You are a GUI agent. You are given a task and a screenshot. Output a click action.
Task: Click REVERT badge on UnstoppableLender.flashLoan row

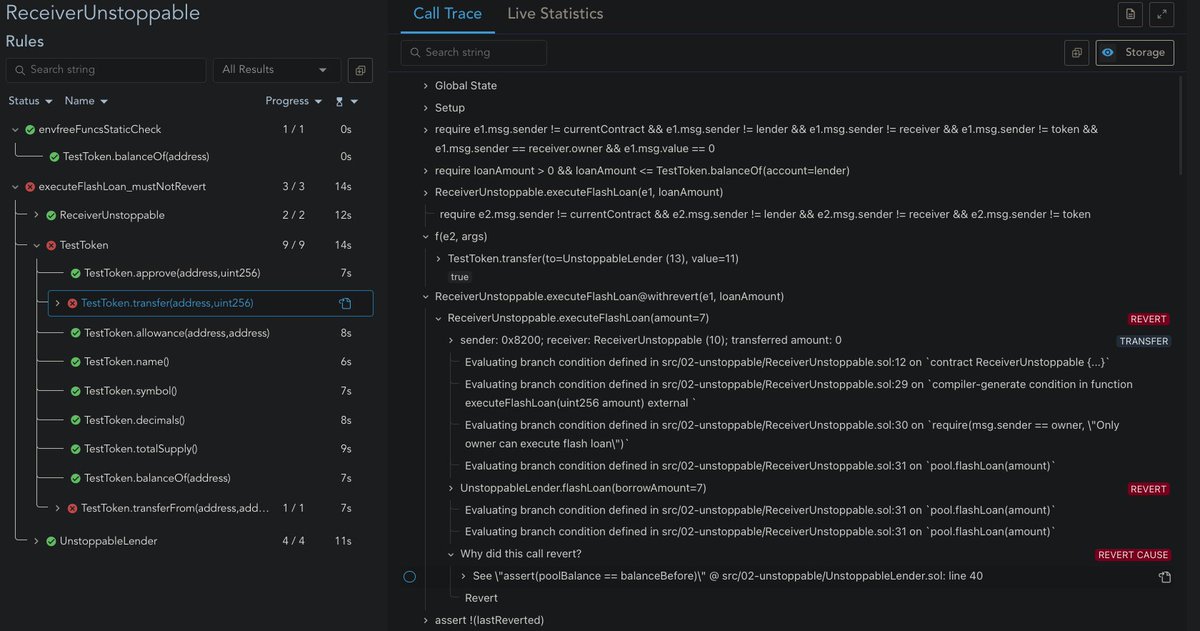1148,489
